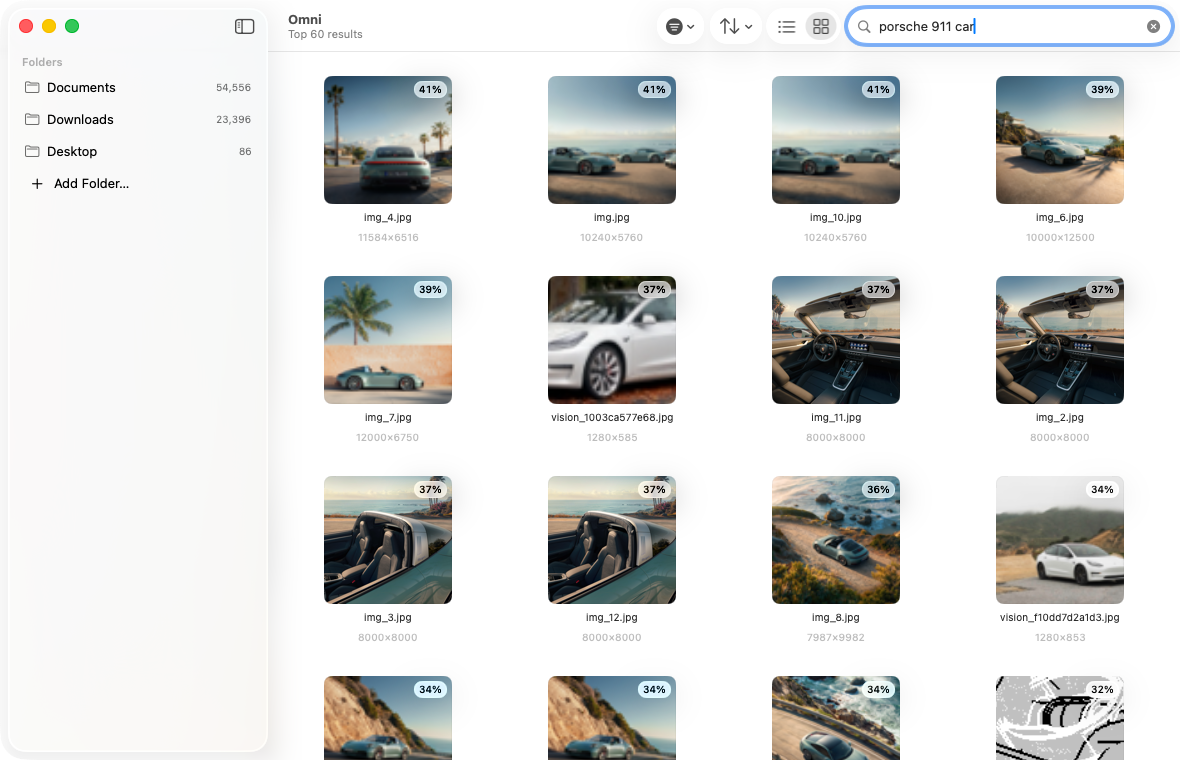Click the file name img_8.jpg
Image resolution: width=1180 pixels, height=760 pixels.
coord(835,618)
